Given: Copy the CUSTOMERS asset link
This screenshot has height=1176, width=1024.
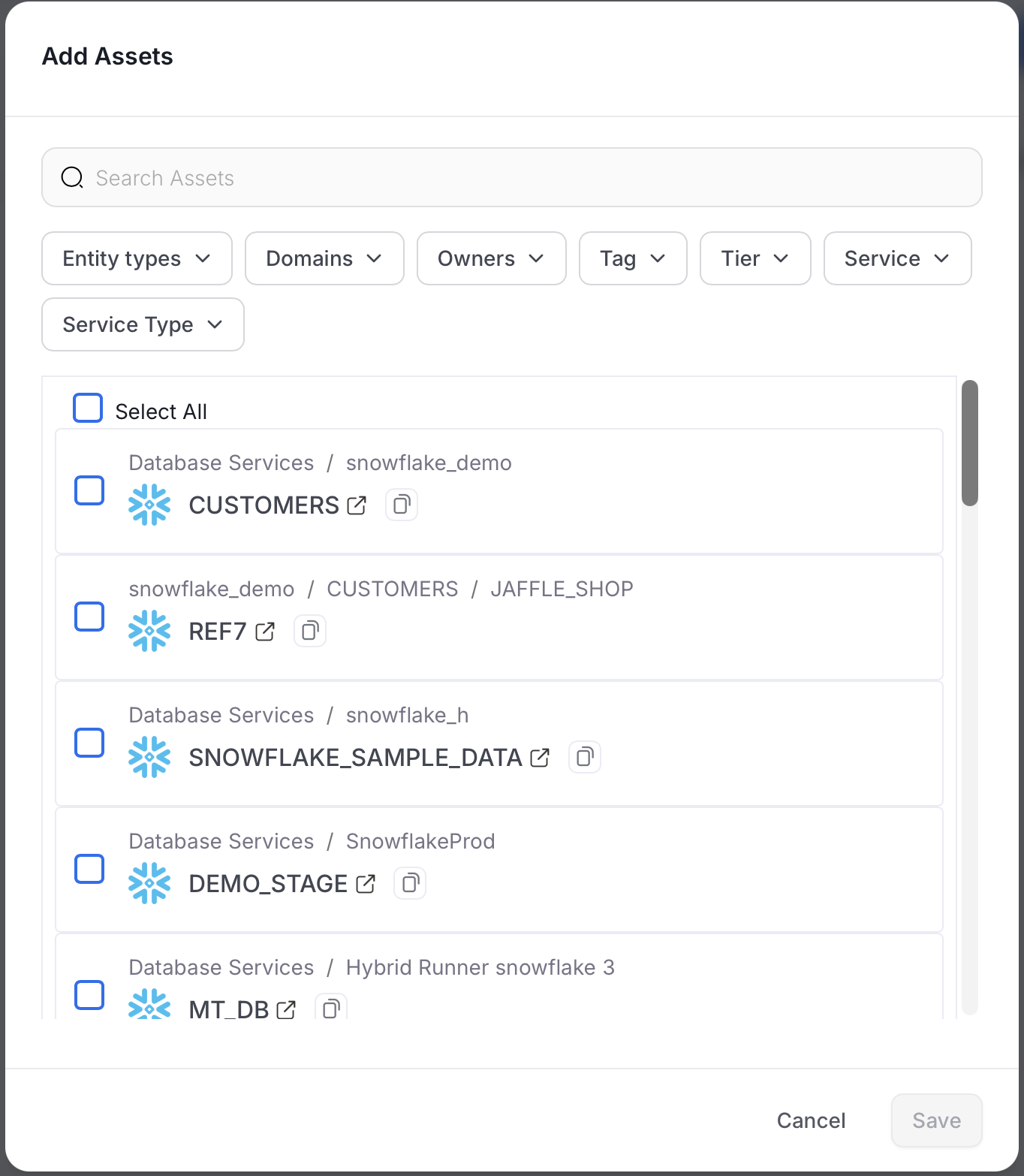Looking at the screenshot, I should (x=402, y=505).
